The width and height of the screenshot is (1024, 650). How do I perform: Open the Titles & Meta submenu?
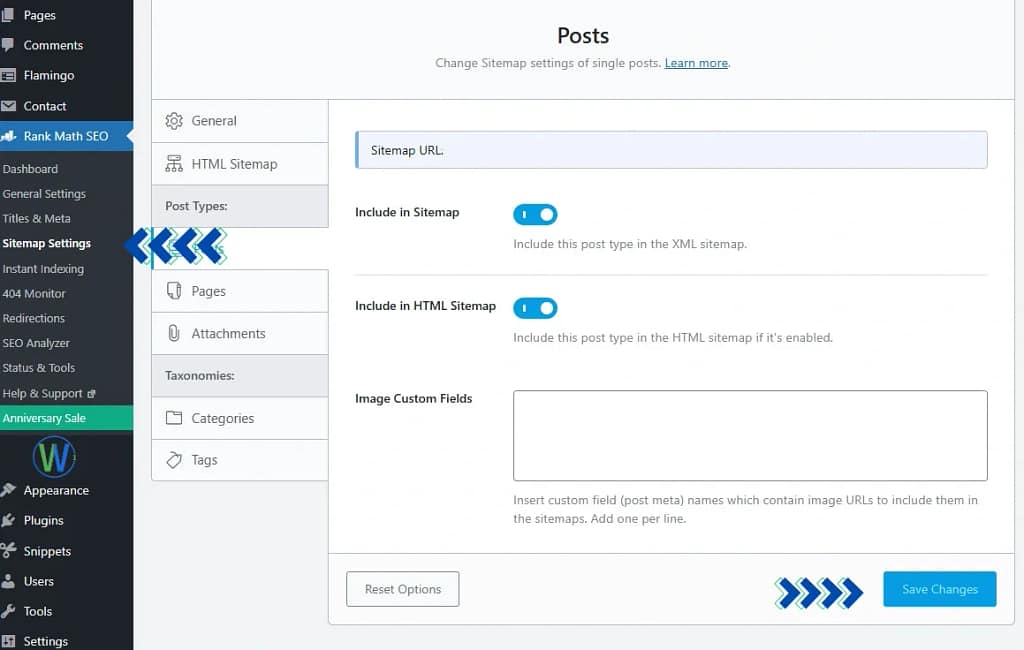(x=37, y=218)
